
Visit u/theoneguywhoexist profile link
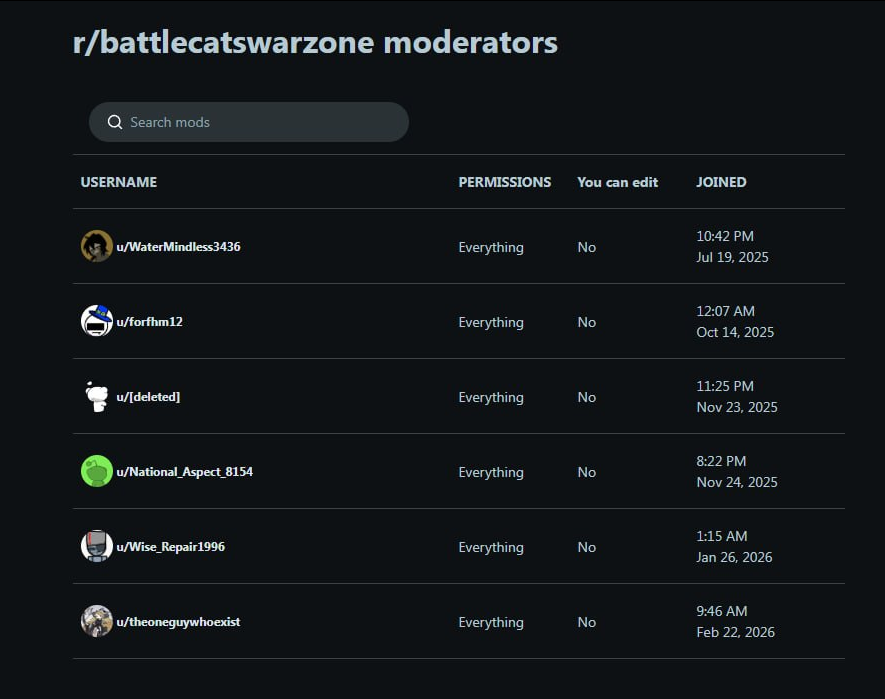coord(178,622)
